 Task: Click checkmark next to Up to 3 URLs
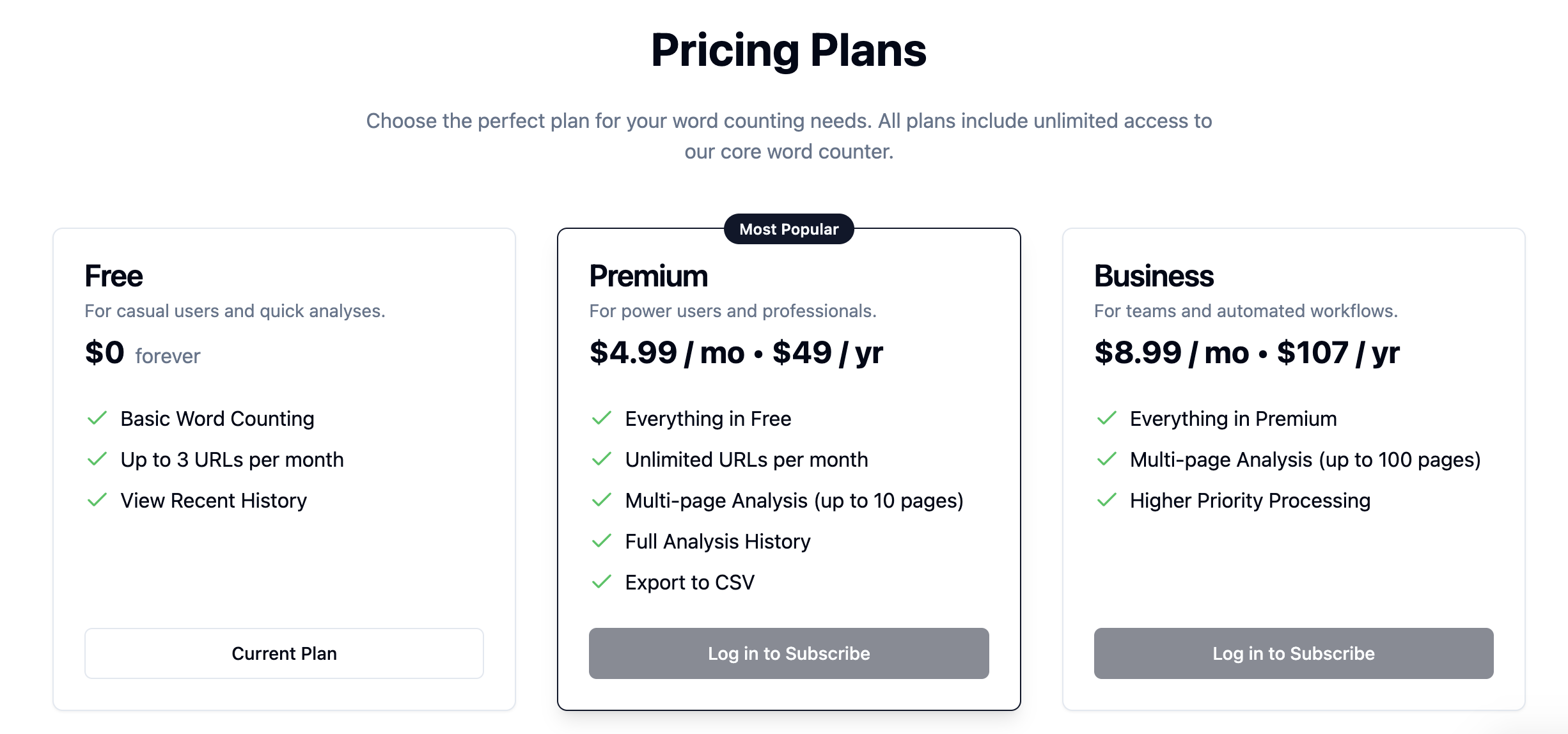point(97,460)
